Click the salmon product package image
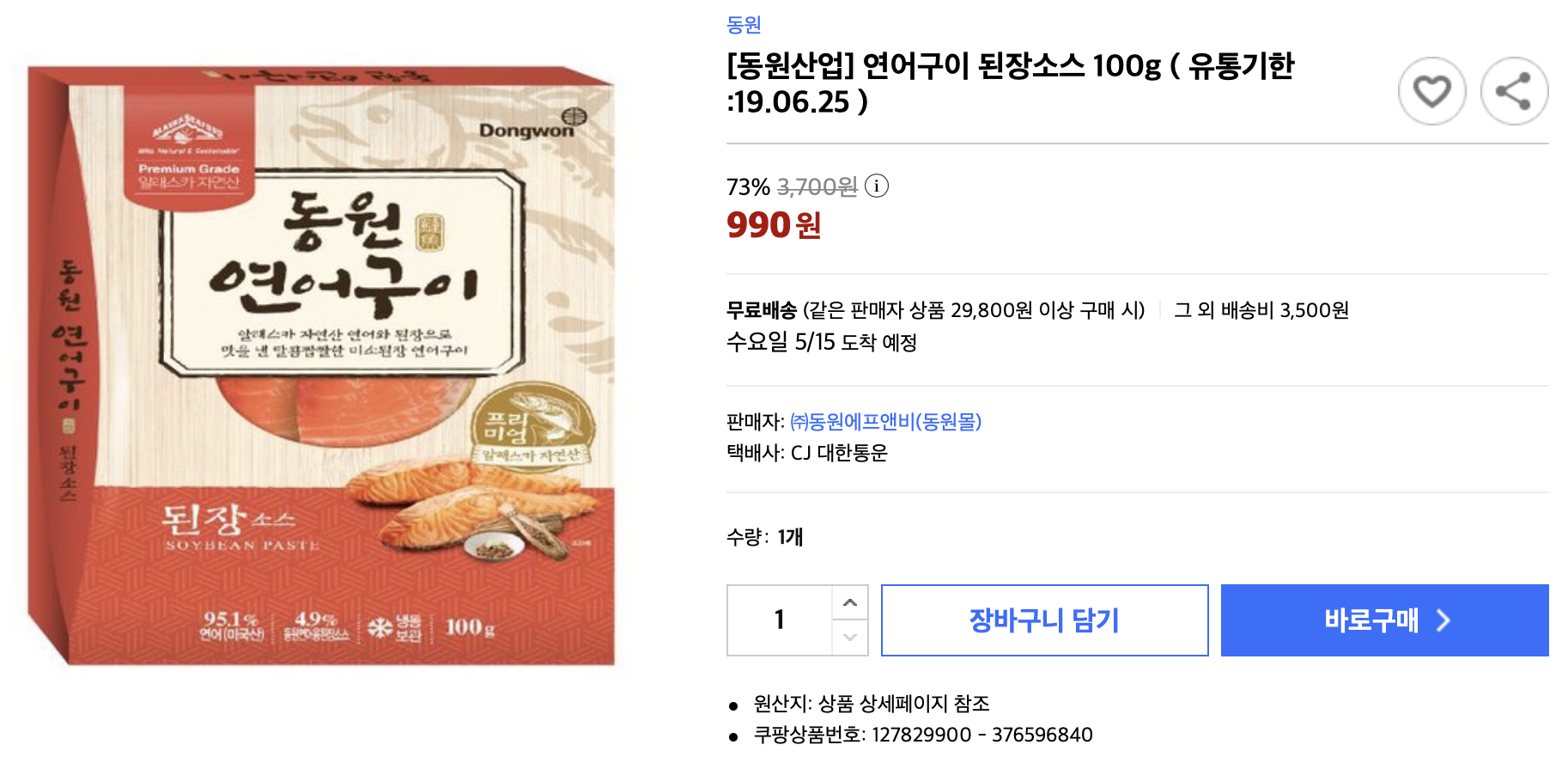Screen dimensions: 1568x763 point(322,365)
